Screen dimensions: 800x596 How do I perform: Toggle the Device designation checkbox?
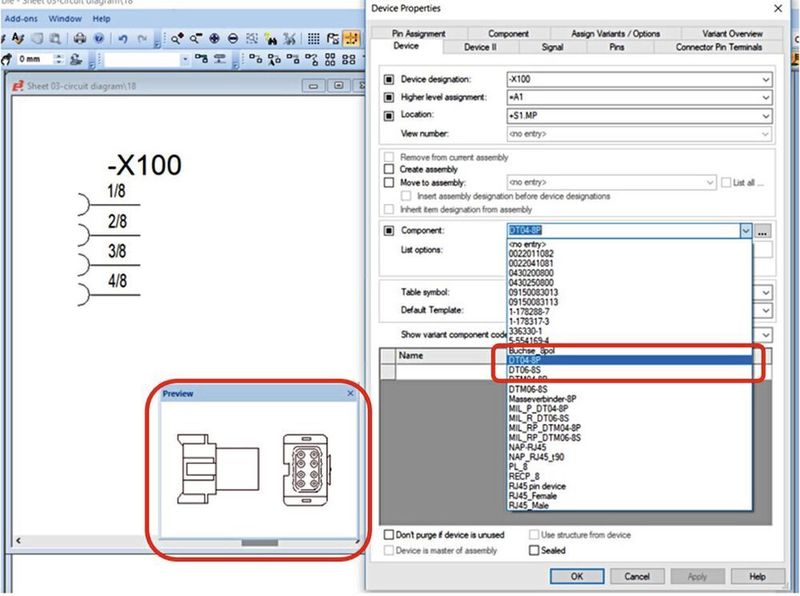coord(389,79)
